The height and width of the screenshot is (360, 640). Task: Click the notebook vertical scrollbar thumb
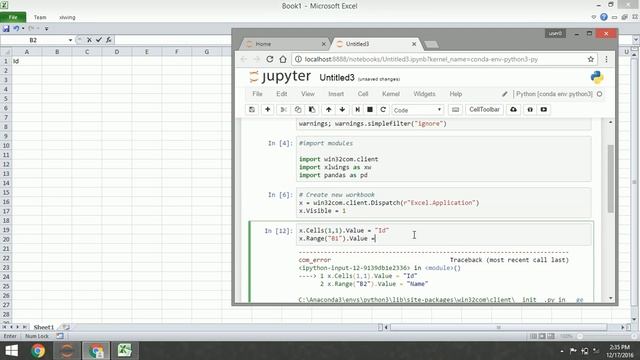coord(611,178)
